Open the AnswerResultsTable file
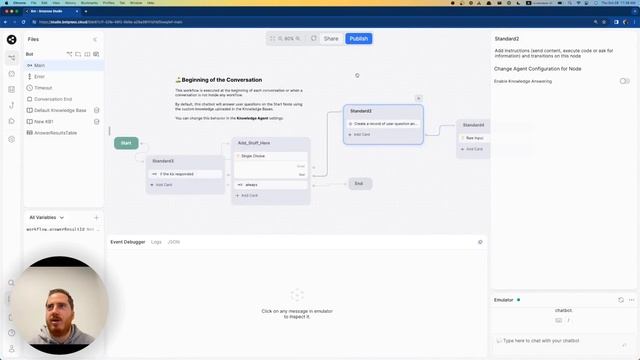 point(64,133)
